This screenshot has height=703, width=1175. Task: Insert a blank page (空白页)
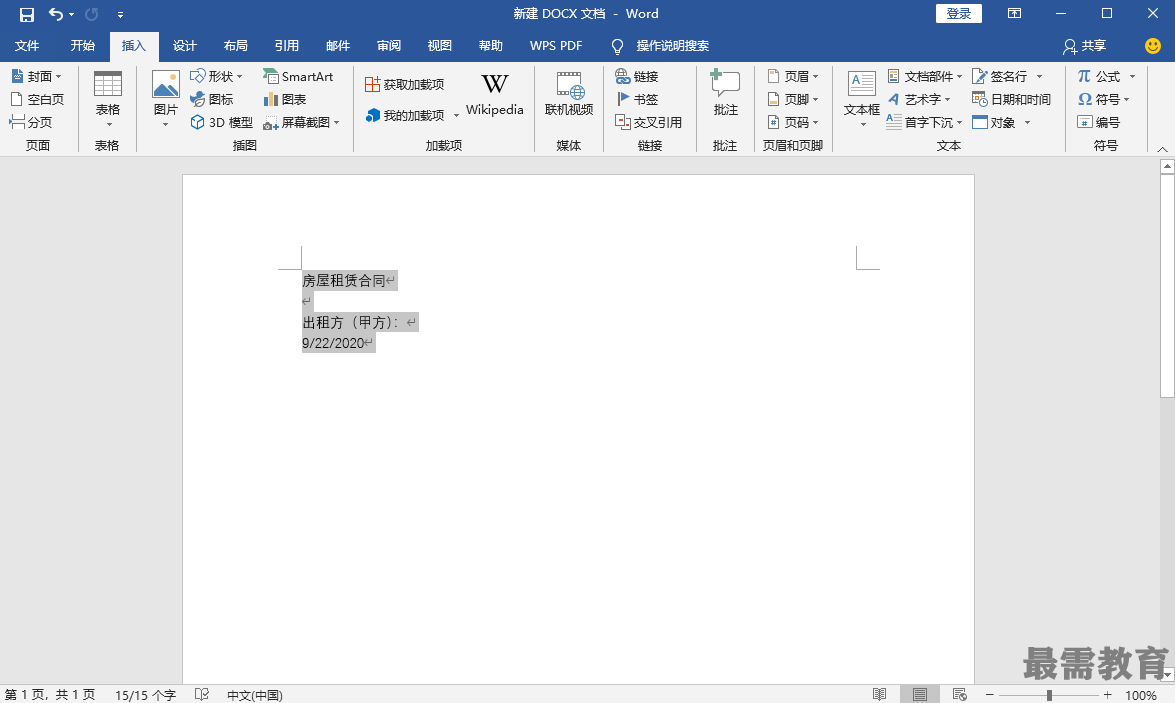tap(37, 99)
